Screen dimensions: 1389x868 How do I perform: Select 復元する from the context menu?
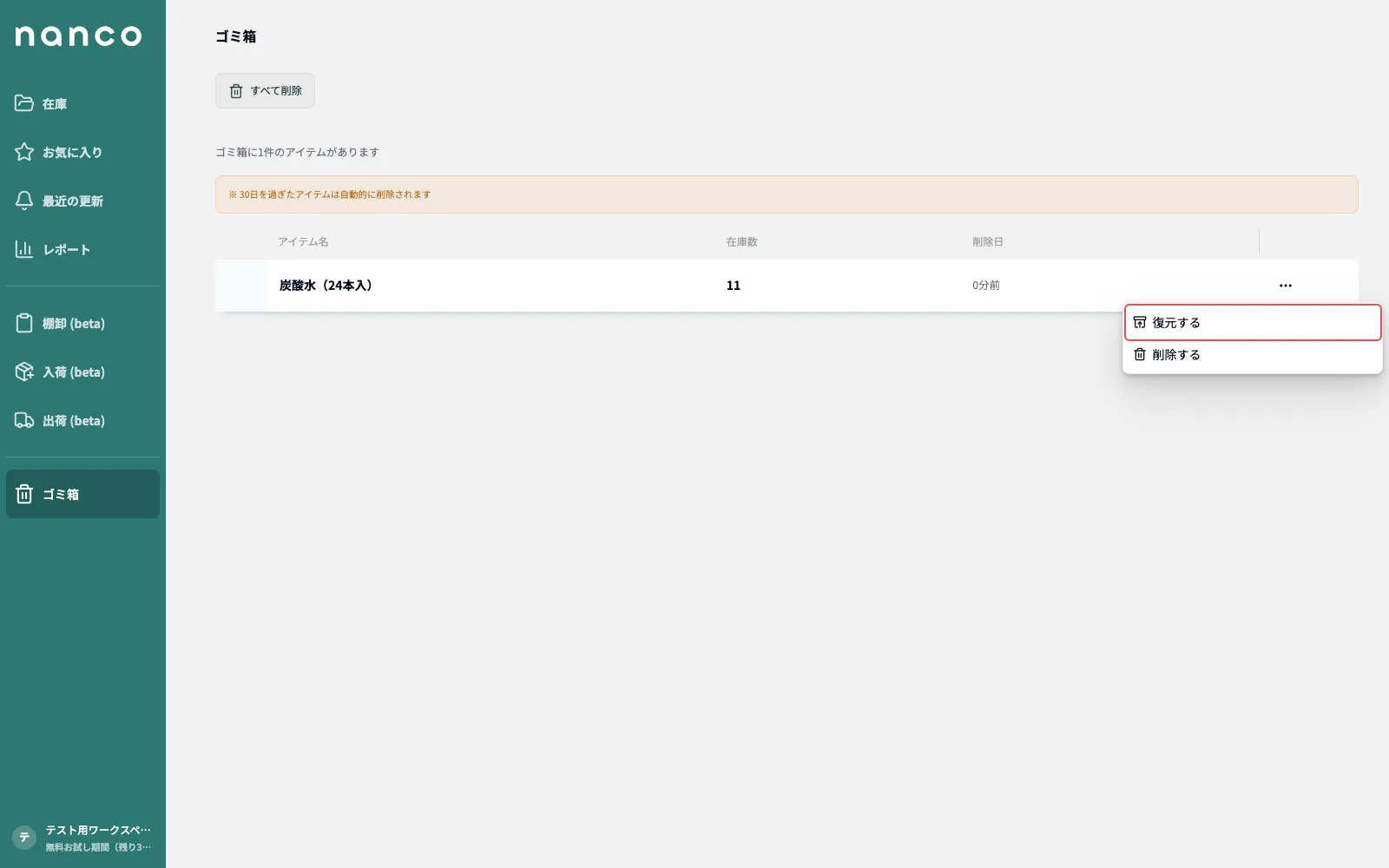(x=1253, y=322)
